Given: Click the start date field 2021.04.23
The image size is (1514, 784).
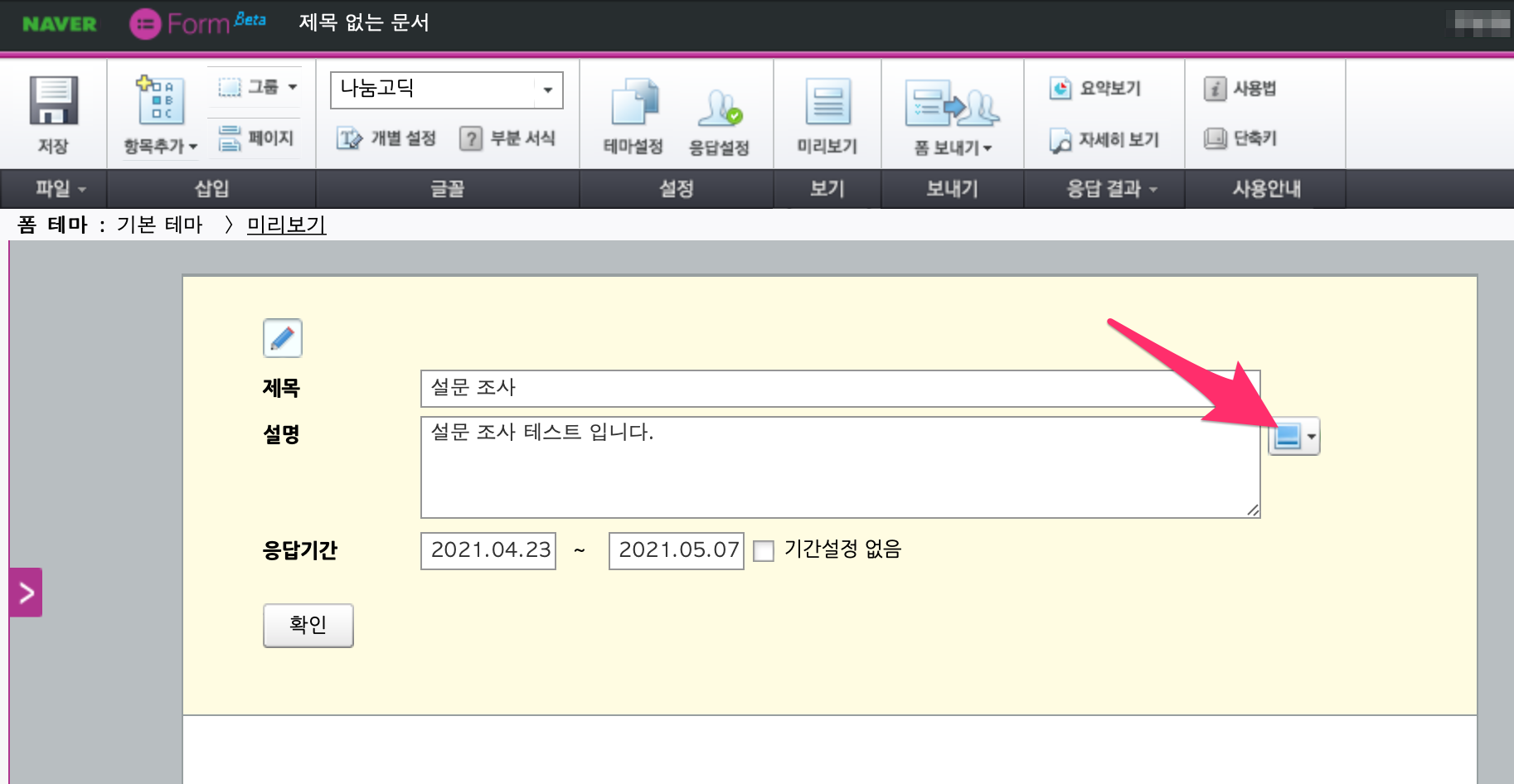Looking at the screenshot, I should [x=488, y=550].
